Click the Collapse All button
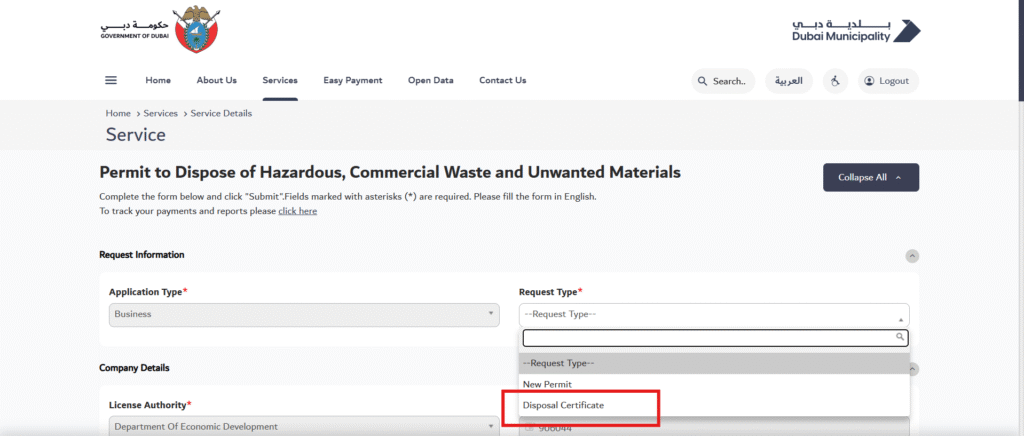The image size is (1024, 436). (x=870, y=177)
